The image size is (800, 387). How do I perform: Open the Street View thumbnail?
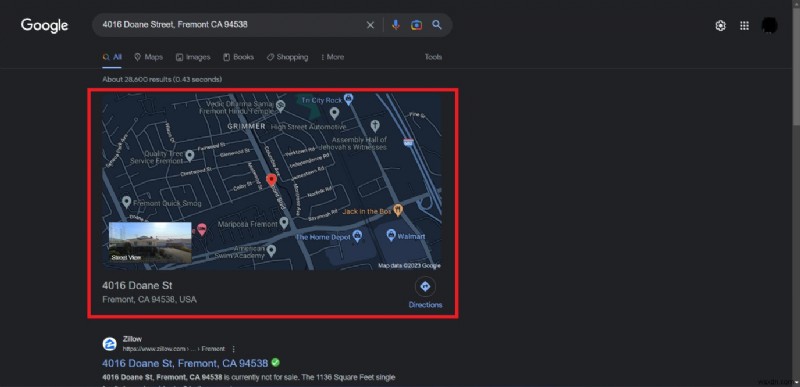click(150, 243)
